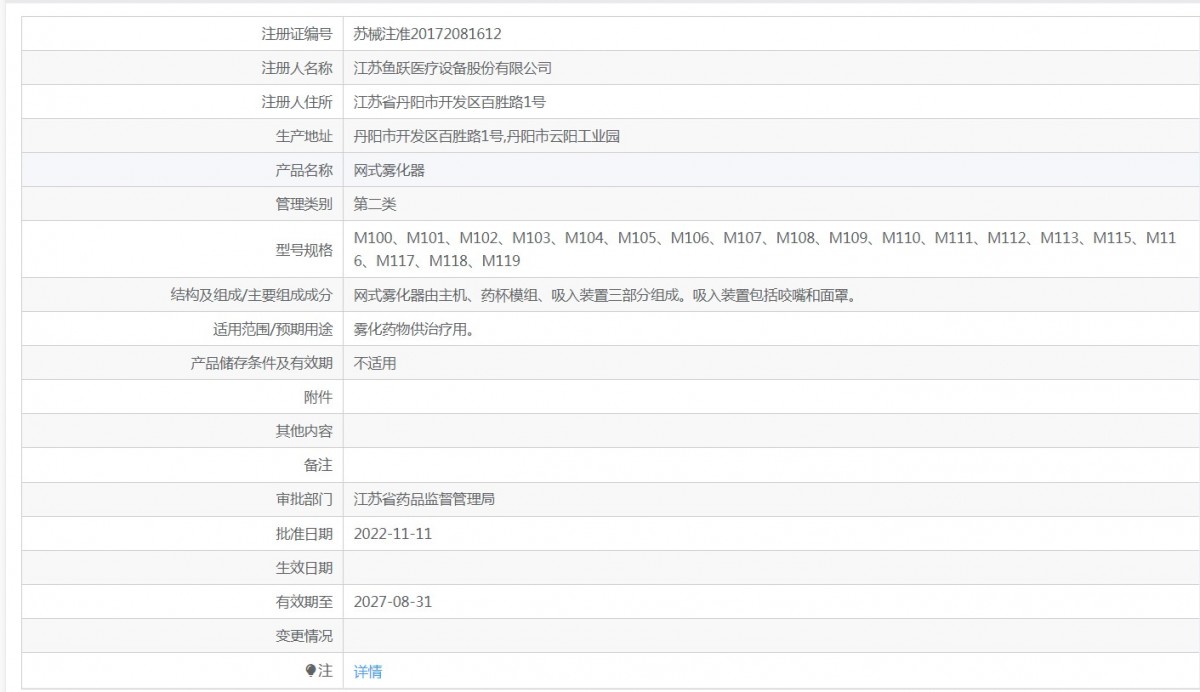Image resolution: width=1200 pixels, height=692 pixels.
Task: Click the 变更情况 label
Action: pyautogui.click(x=304, y=636)
